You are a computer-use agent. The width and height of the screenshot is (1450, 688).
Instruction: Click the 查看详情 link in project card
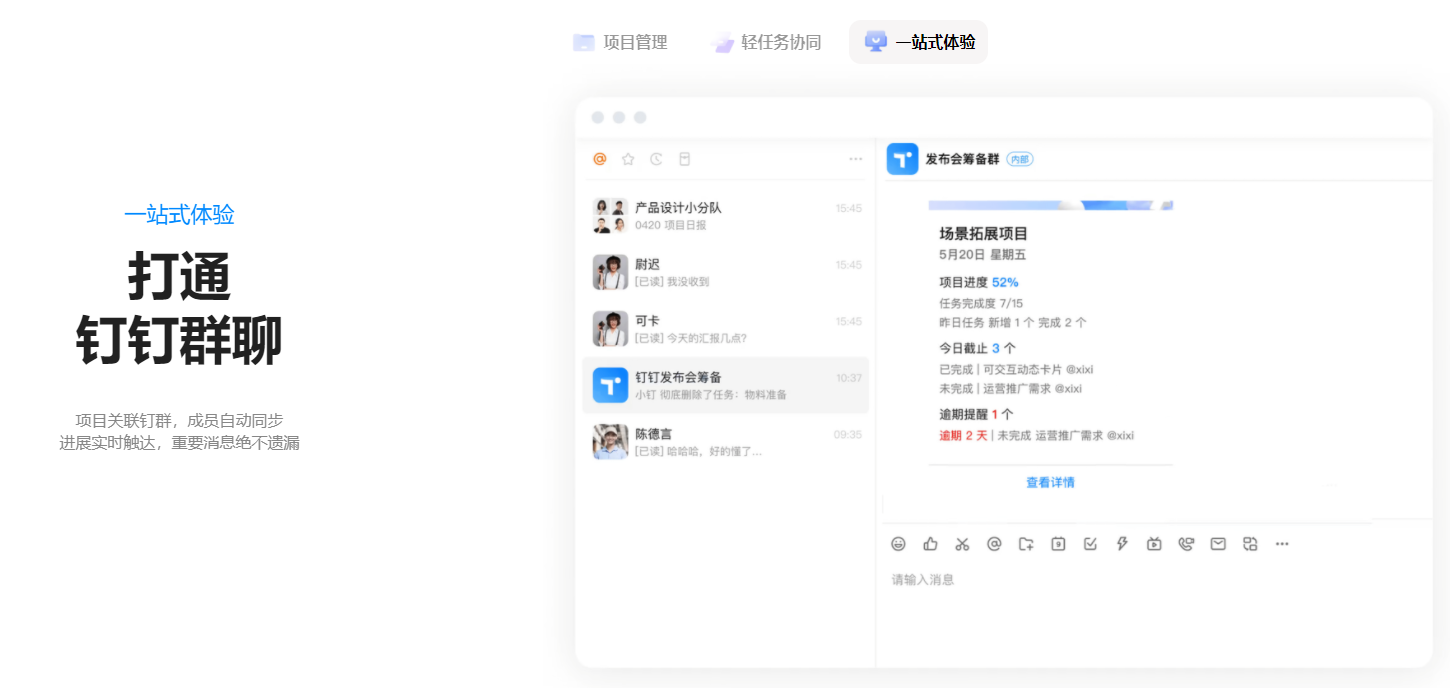pyautogui.click(x=1050, y=482)
